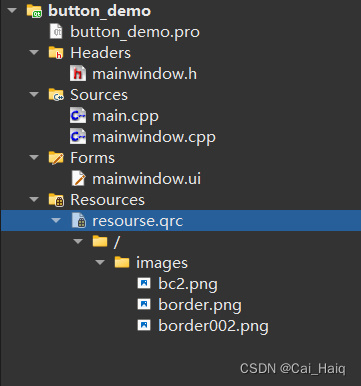Click the main.cpp file icon
Image resolution: width=361 pixels, height=386 pixels.
(x=78, y=116)
